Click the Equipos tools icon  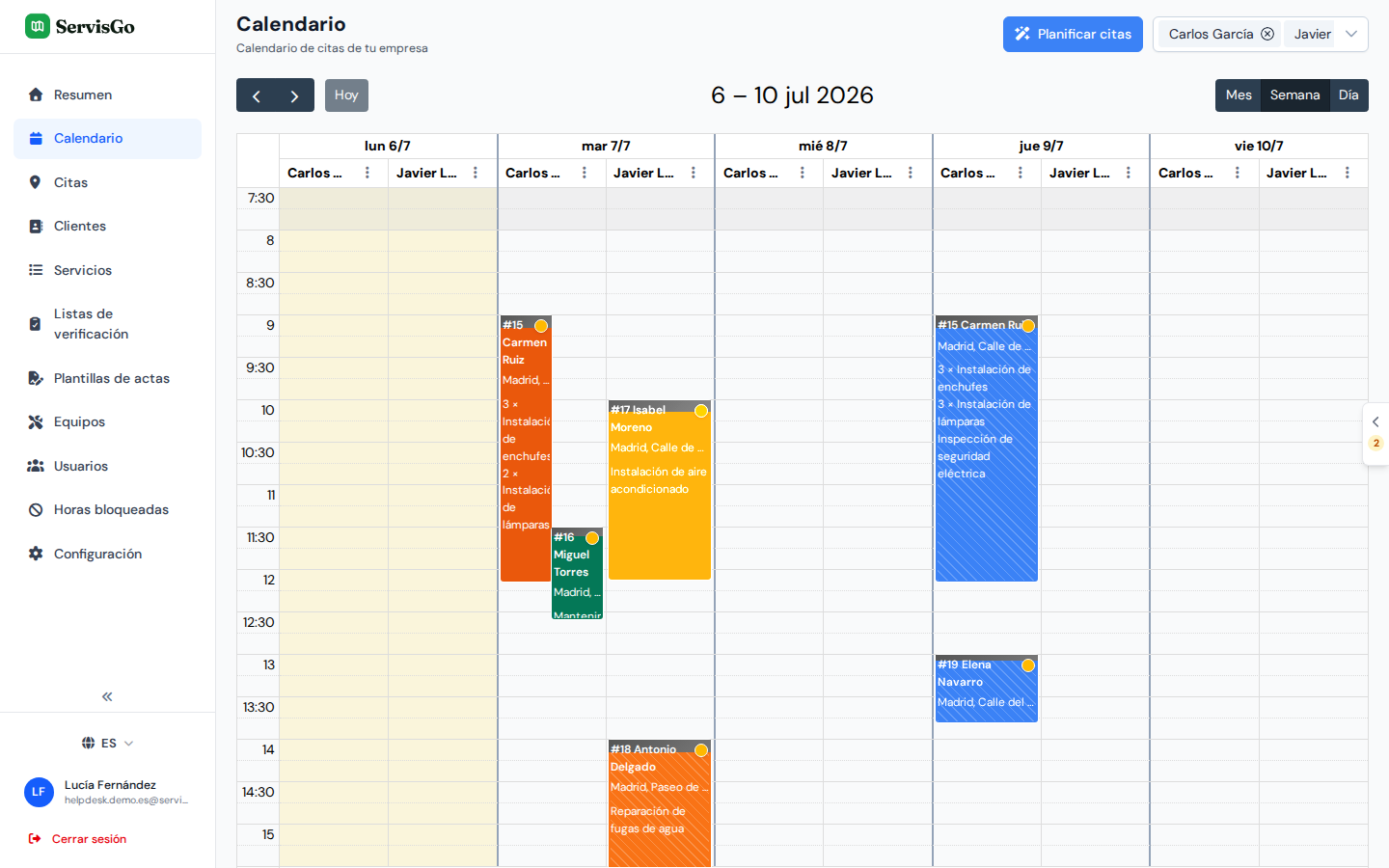pyautogui.click(x=36, y=421)
